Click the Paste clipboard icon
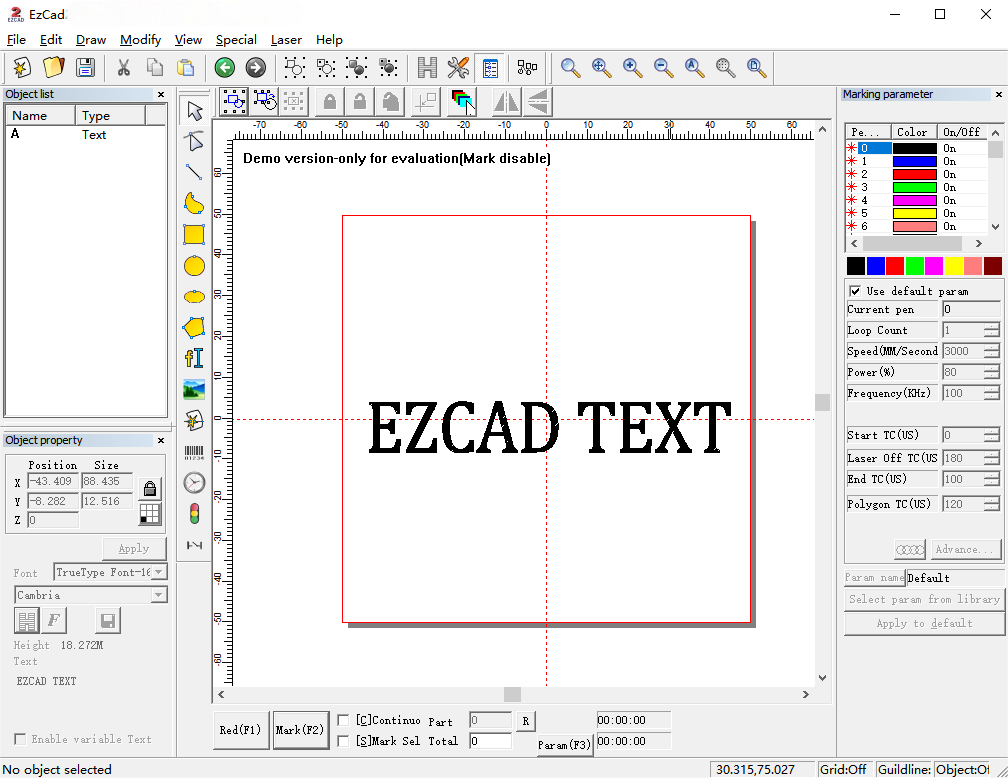The image size is (1008, 778). (x=185, y=68)
